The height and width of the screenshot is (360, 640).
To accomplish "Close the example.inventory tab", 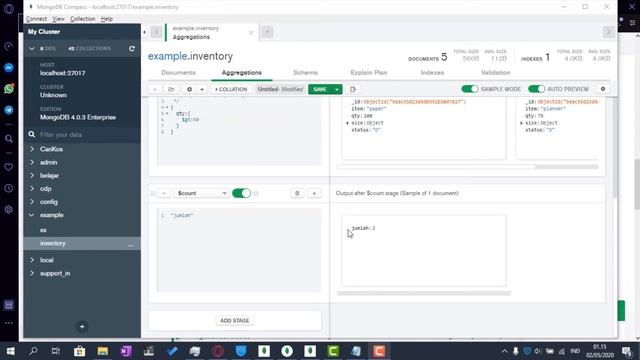I will click(251, 32).
